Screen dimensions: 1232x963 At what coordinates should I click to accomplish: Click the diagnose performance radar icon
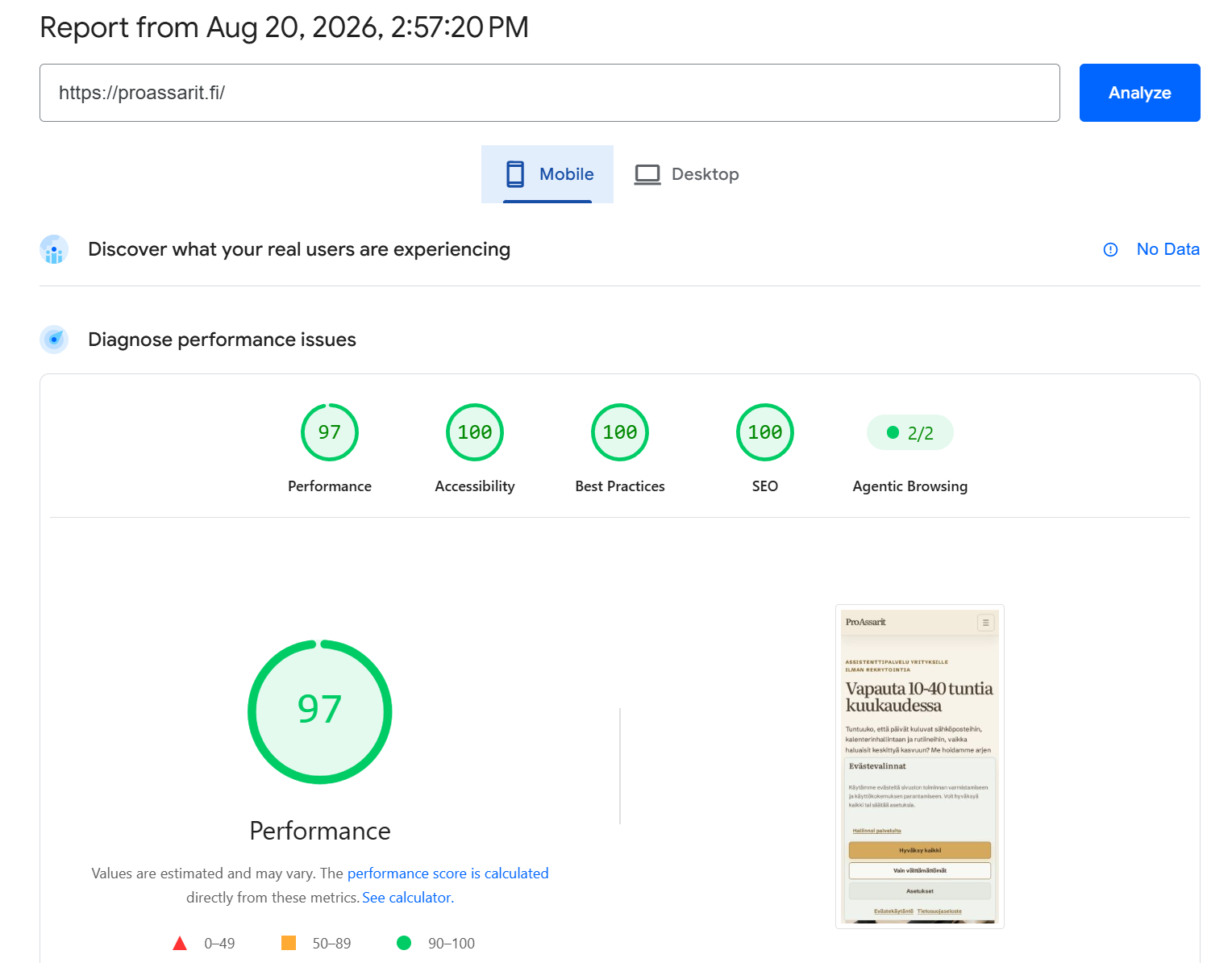(x=54, y=340)
